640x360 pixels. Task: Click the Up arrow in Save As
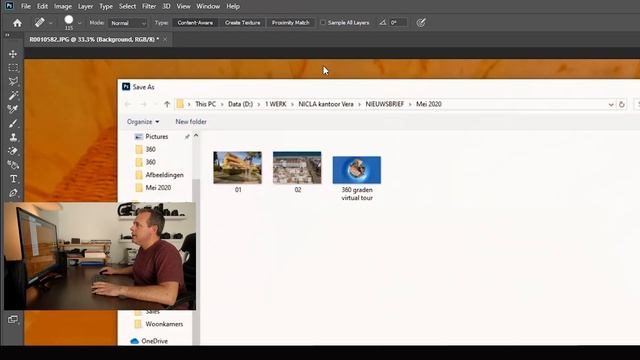167,104
